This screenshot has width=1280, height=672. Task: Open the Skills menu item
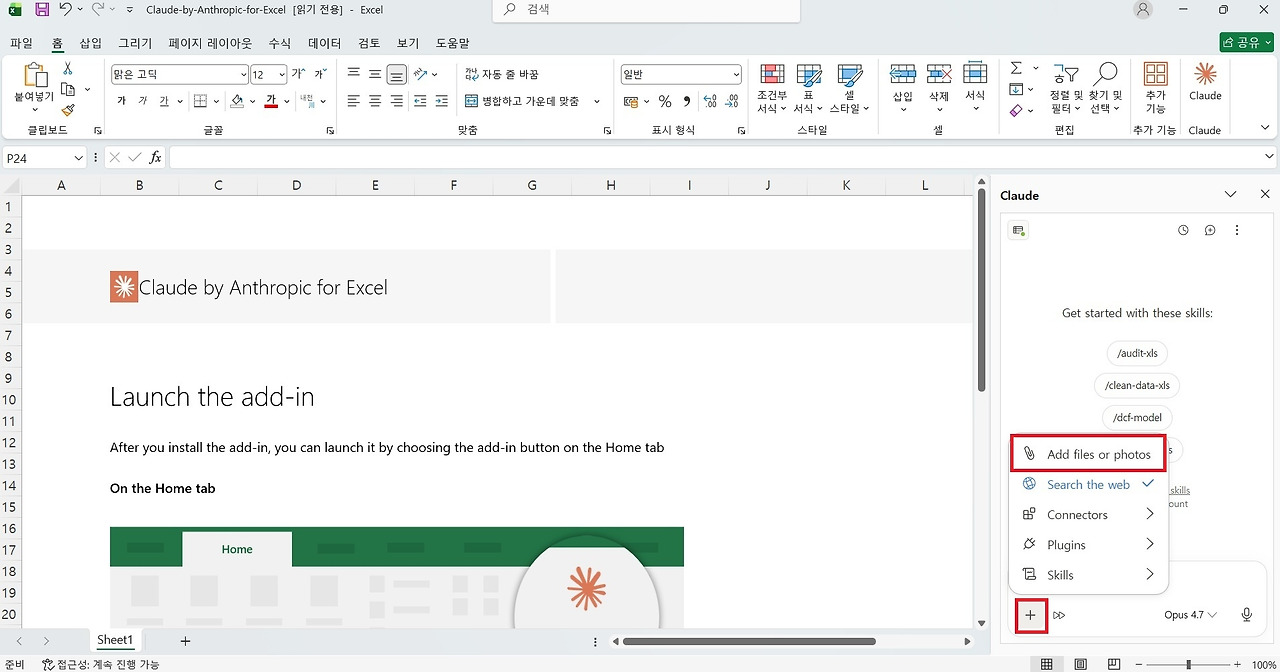[1087, 574]
